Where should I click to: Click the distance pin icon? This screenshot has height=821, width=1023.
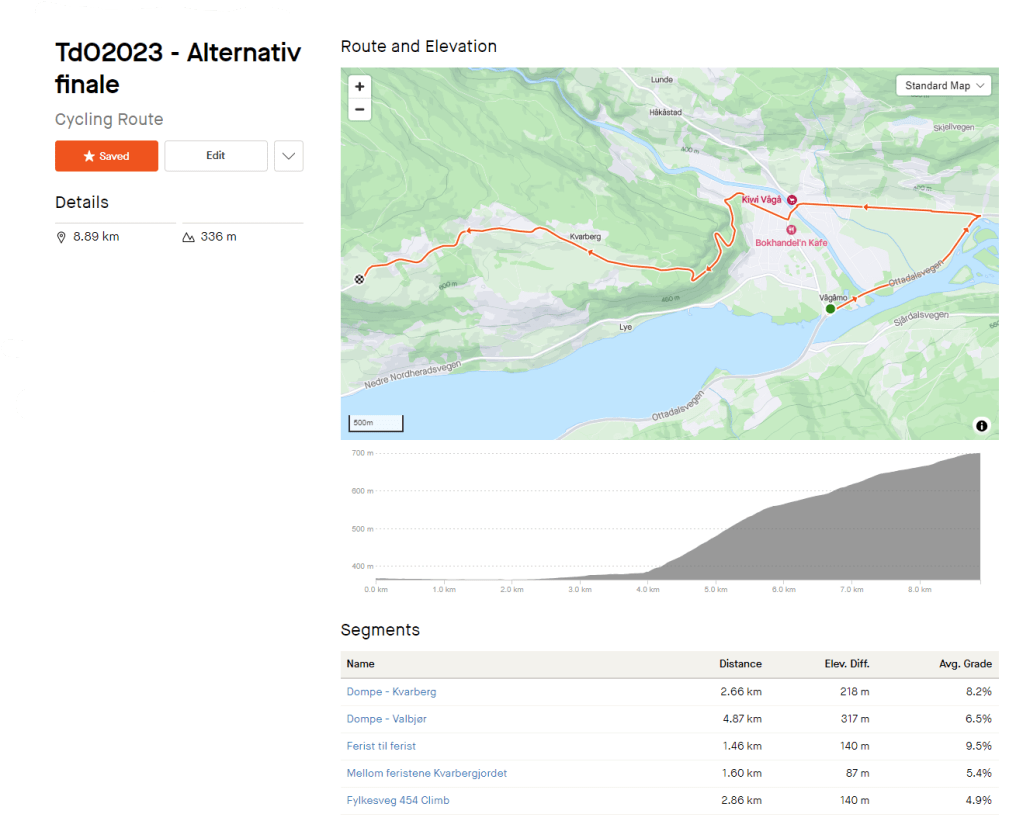[x=61, y=237]
